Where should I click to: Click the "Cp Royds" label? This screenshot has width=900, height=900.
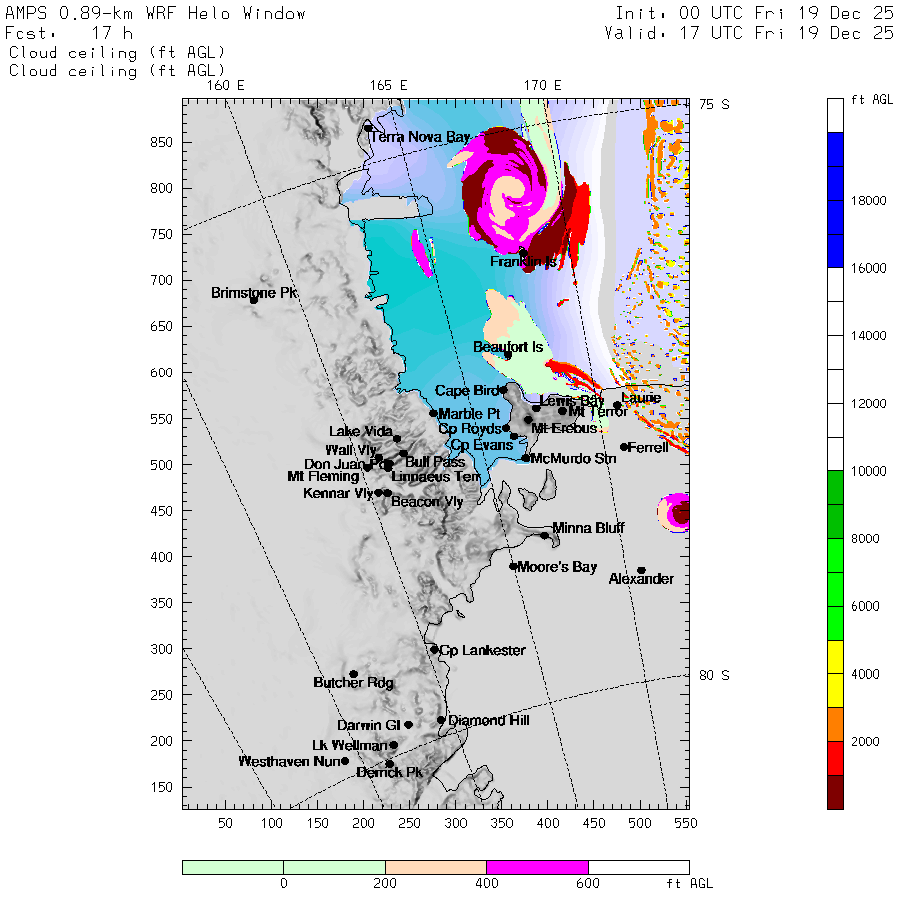pos(470,429)
